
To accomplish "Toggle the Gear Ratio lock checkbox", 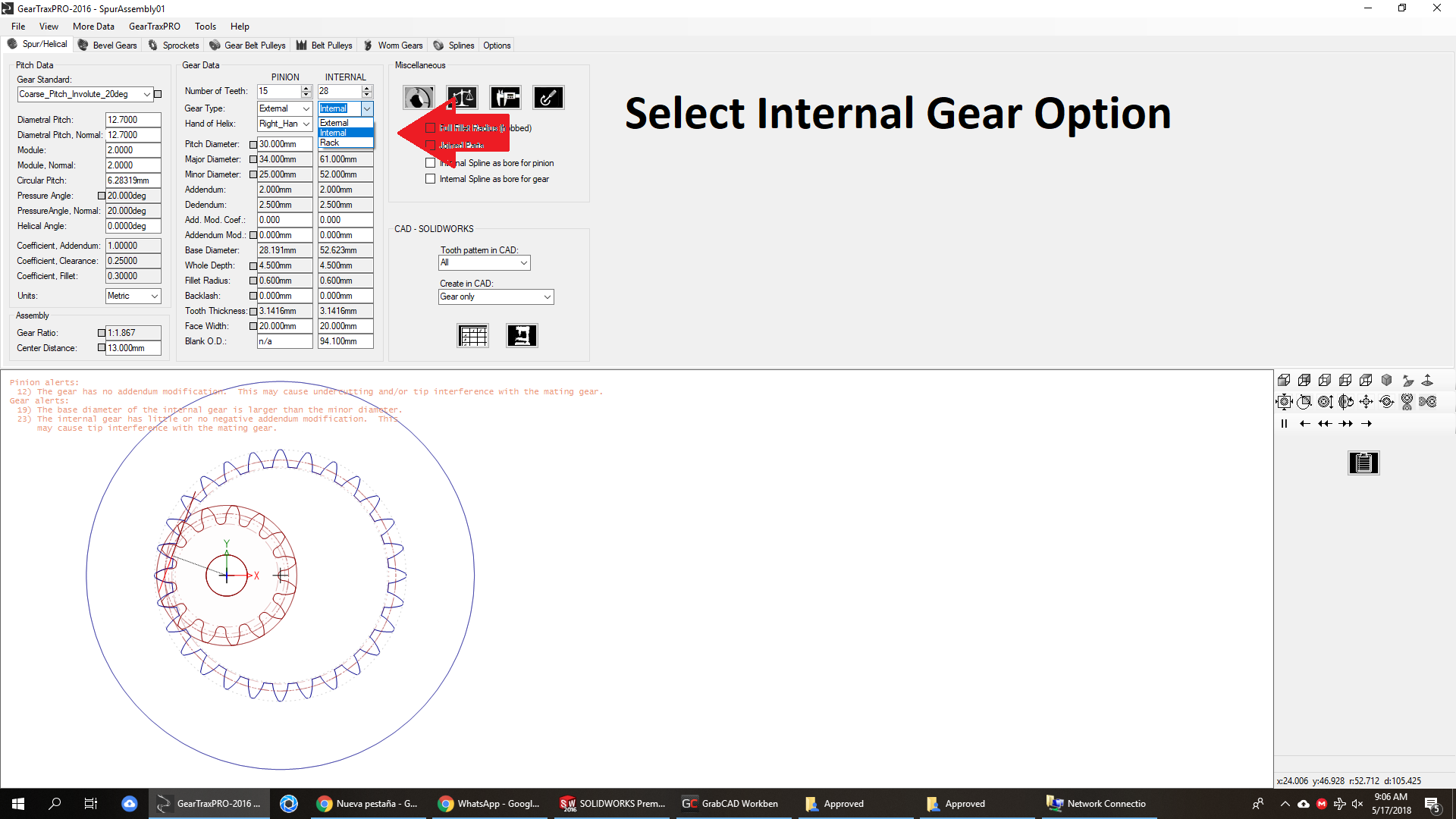I will 102,333.
